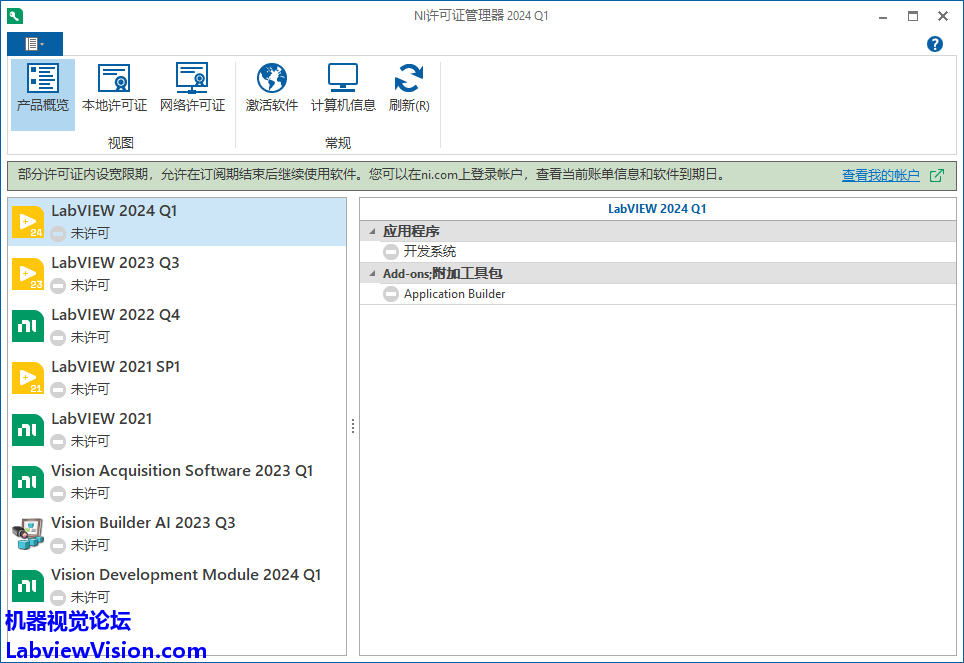Click the LabVIEW 2024 Q1 yellow product icon
The height and width of the screenshot is (663, 964).
click(x=28, y=221)
